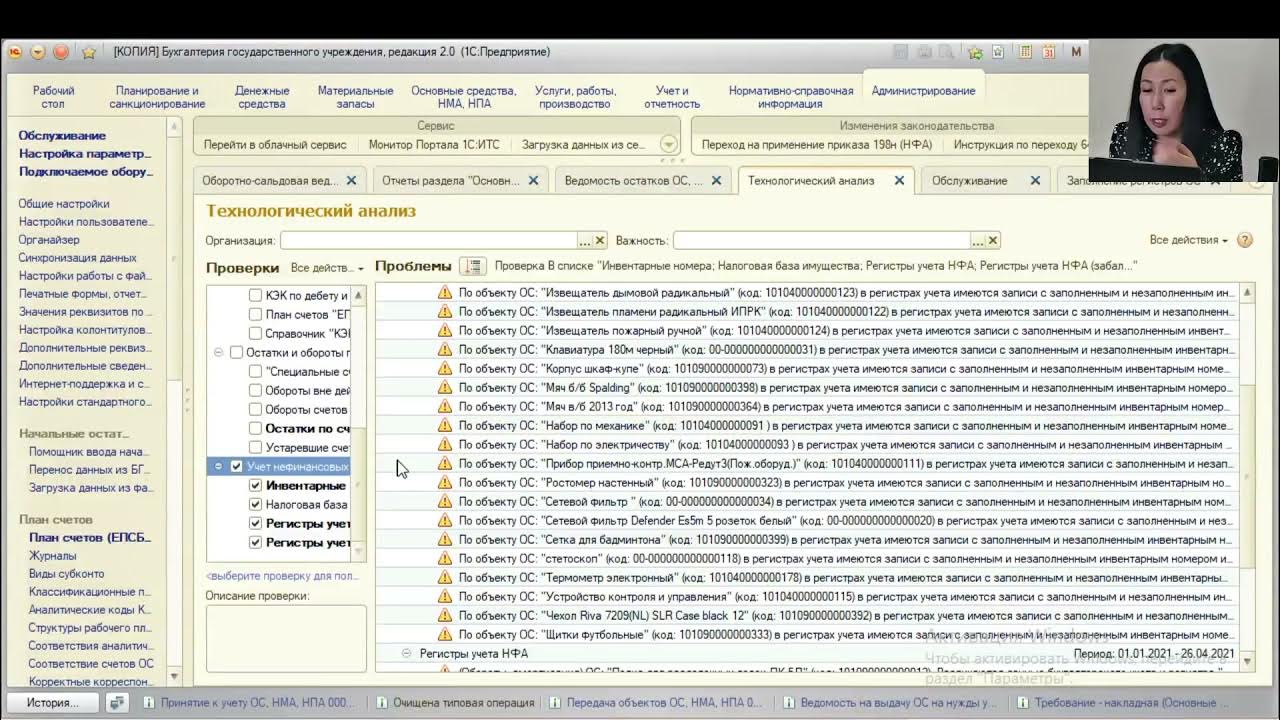Image resolution: width=1280 pixels, height=720 pixels.
Task: Open the calendar icon in top toolbar
Action: [1048, 52]
